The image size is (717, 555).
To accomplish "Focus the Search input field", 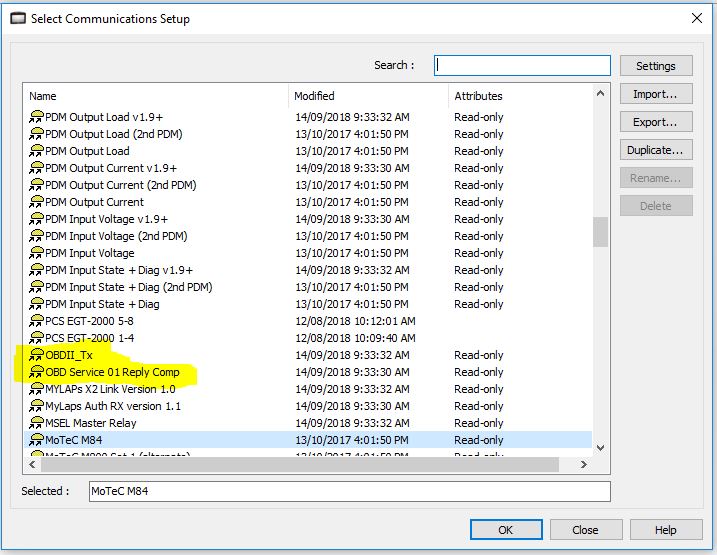I will pyautogui.click(x=522, y=65).
